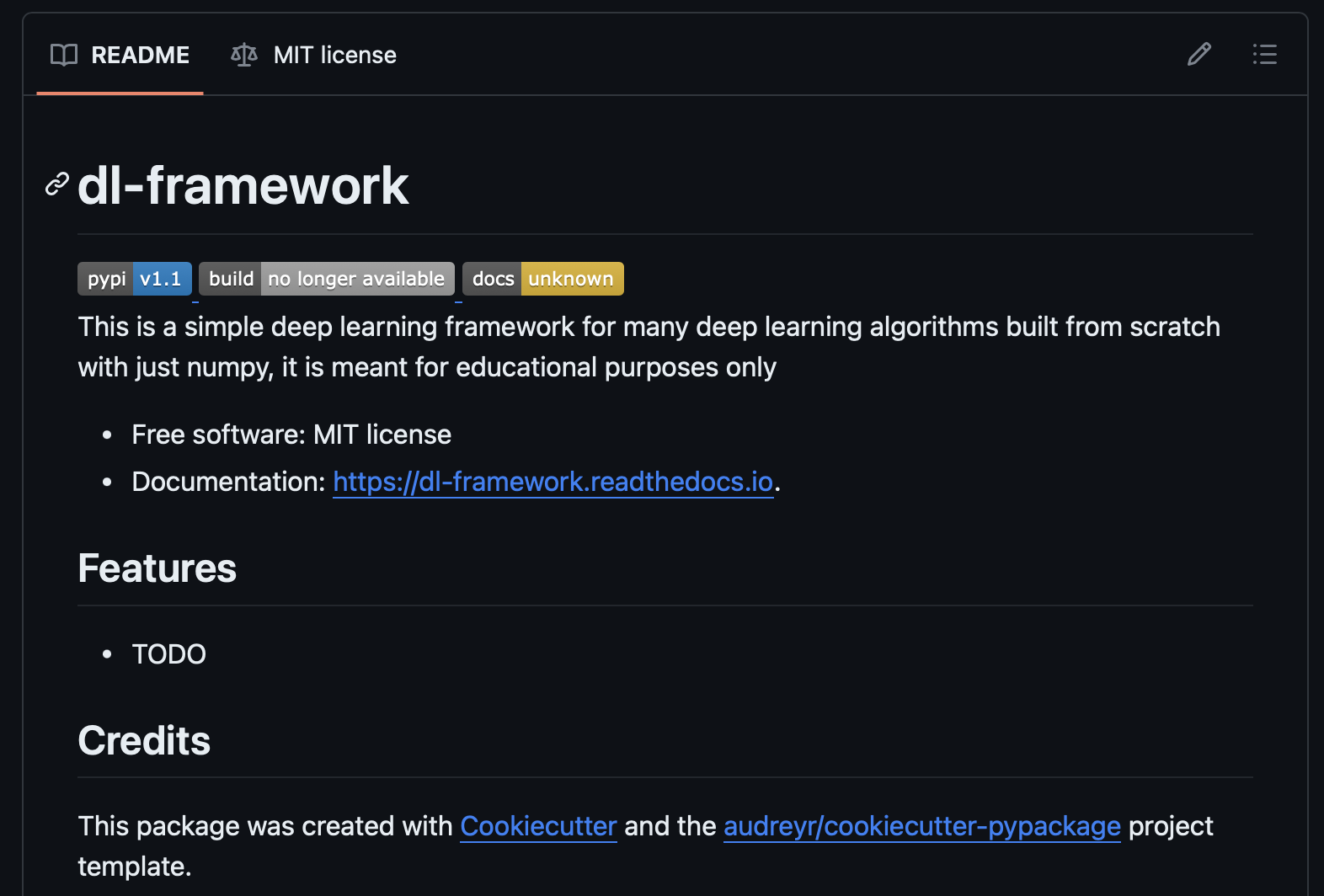Viewport: 1324px width, 896px height.
Task: Open the audreyr/cookiecutter-pypackage link
Action: [x=921, y=826]
